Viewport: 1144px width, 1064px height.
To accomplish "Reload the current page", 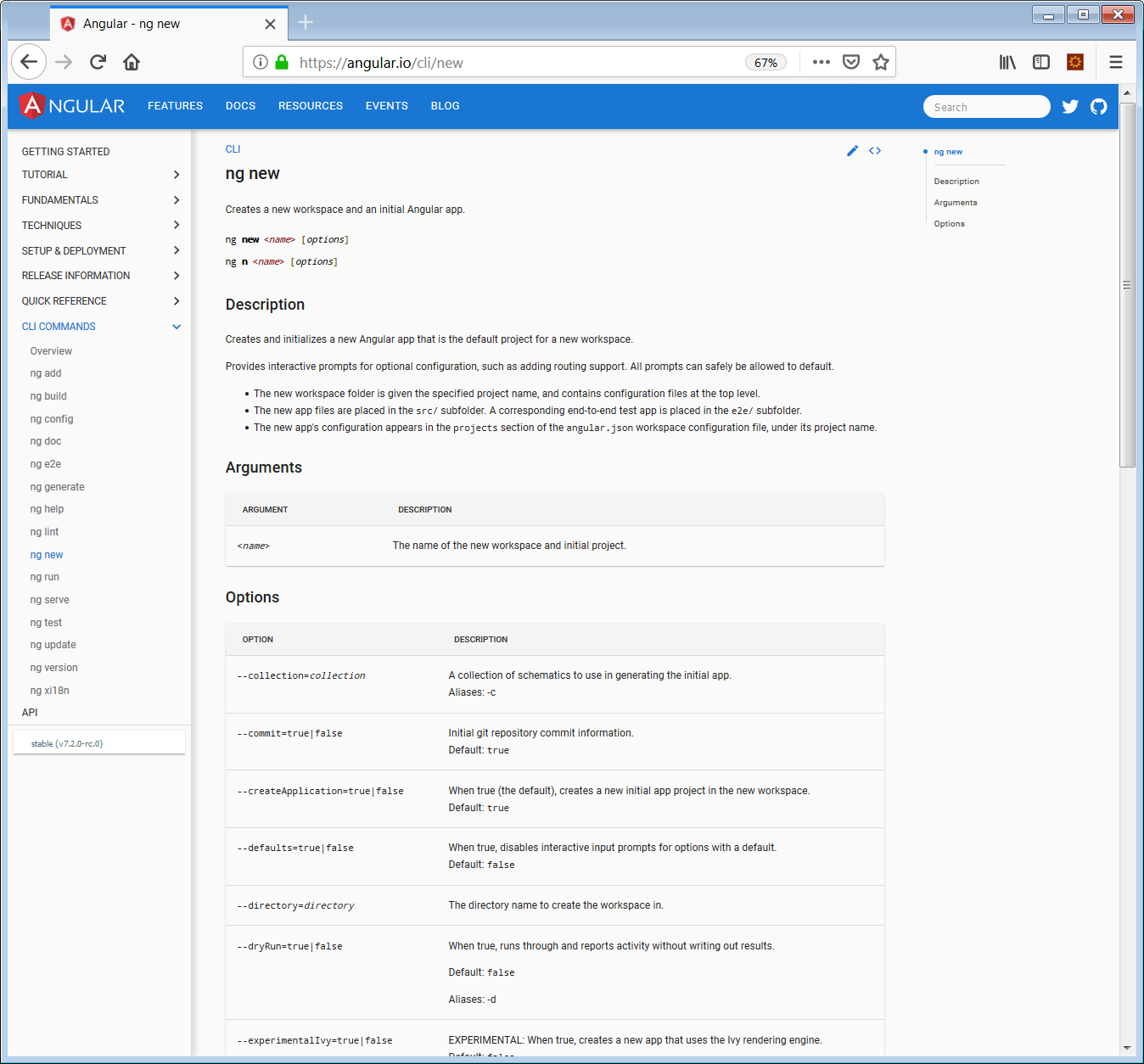I will coord(97,61).
